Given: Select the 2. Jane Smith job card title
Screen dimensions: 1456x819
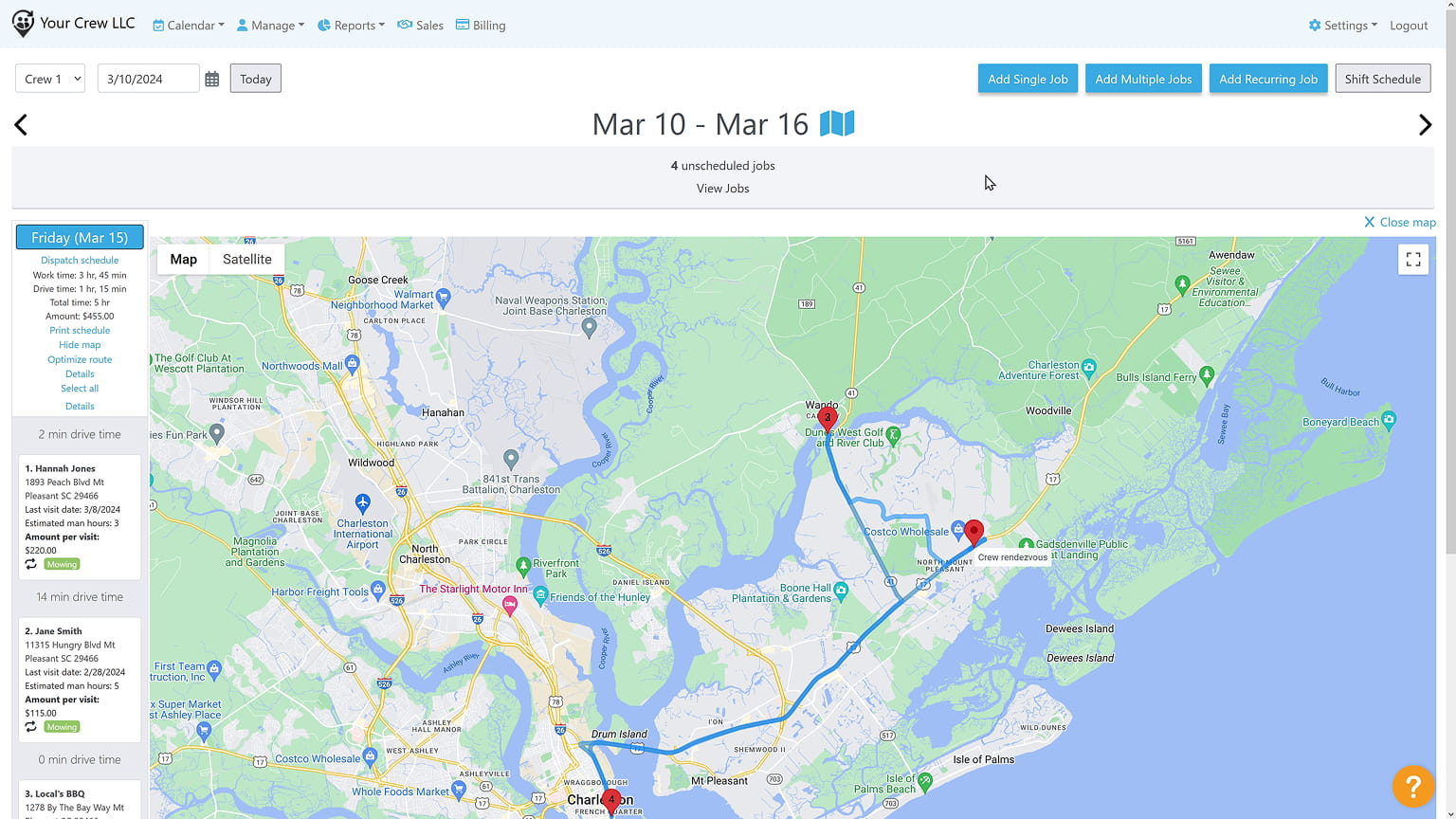Looking at the screenshot, I should coord(53,631).
